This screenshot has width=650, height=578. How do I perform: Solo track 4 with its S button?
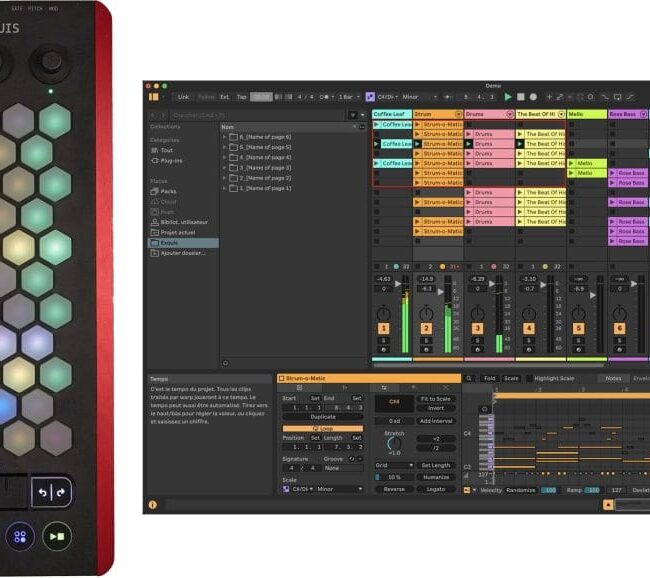coord(529,340)
